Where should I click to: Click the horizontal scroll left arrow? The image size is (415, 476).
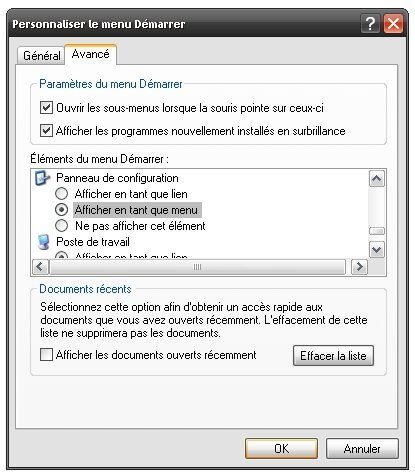click(x=40, y=267)
